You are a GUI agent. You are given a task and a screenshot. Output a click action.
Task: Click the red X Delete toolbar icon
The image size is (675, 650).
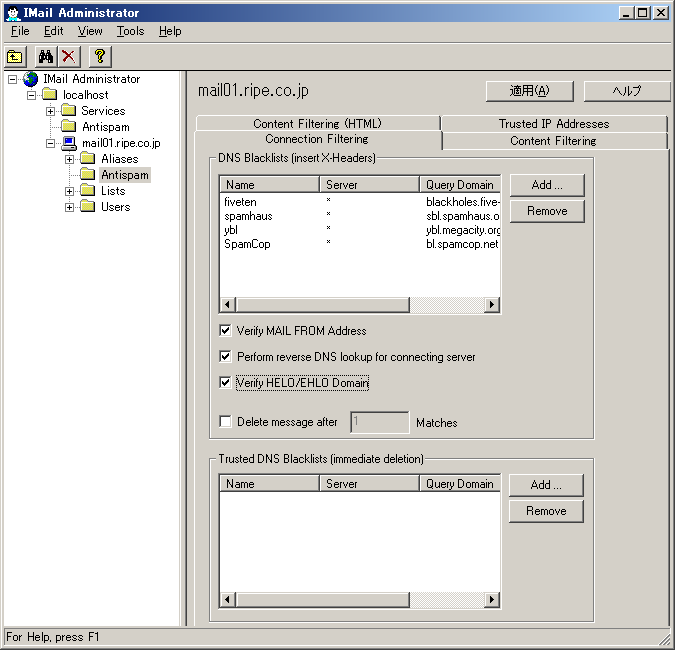pyautogui.click(x=68, y=56)
